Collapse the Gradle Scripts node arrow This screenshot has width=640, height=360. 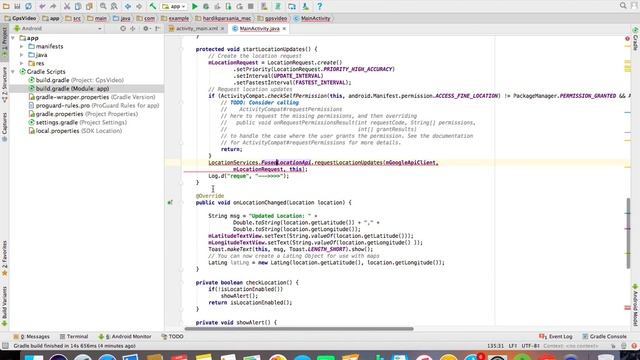coord(13,72)
